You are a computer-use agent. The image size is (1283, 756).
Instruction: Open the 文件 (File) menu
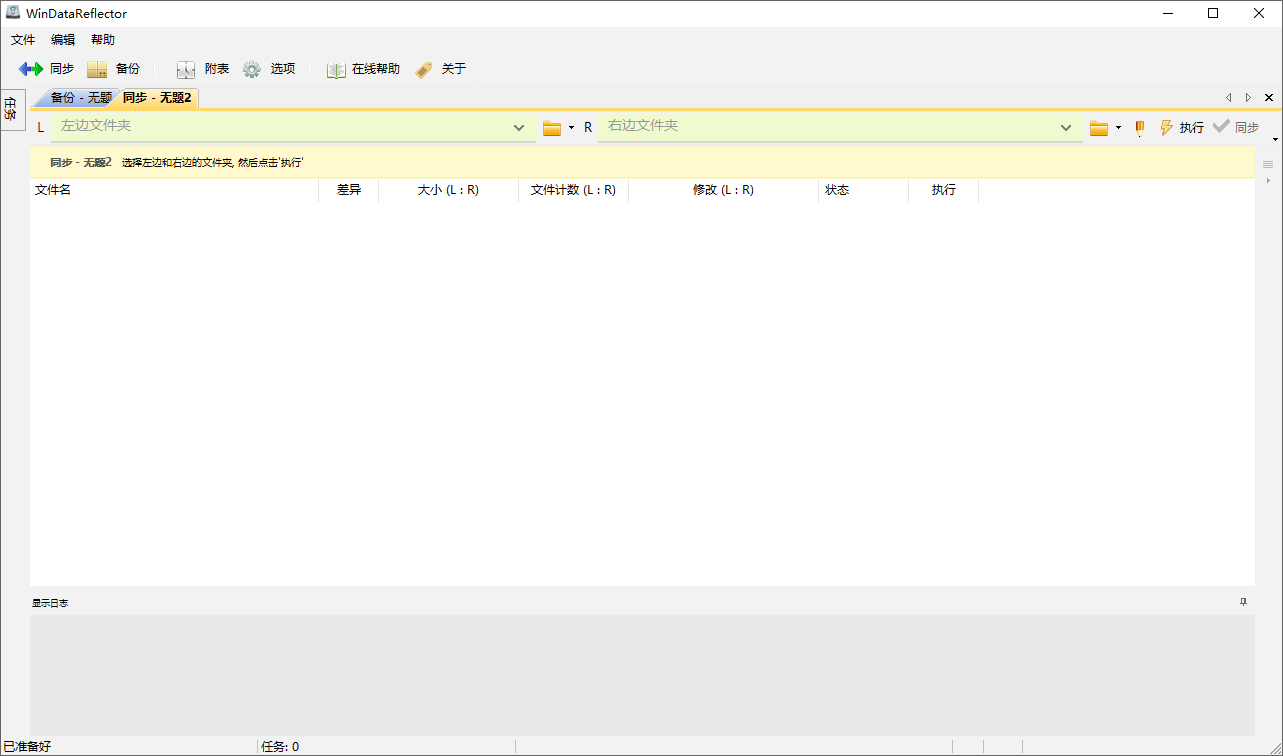click(23, 40)
